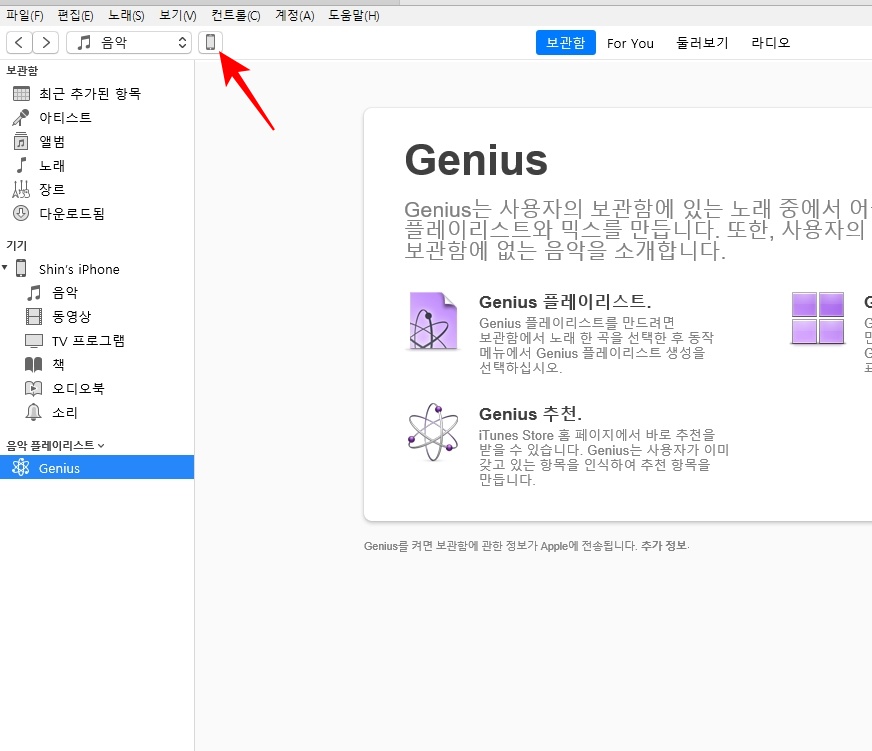
Task: Go forward with the right arrow button
Action: 46,42
